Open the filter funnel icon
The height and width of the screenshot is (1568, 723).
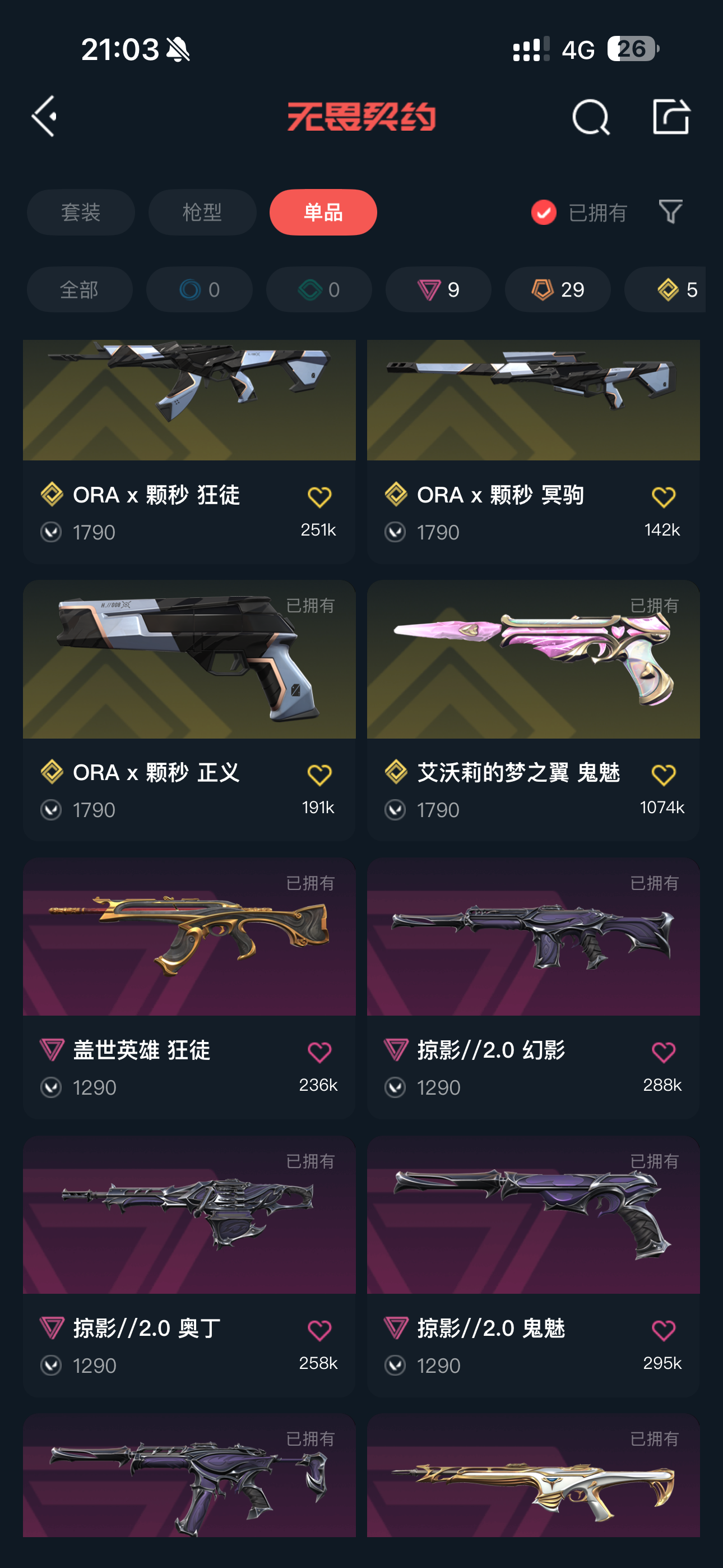(670, 212)
